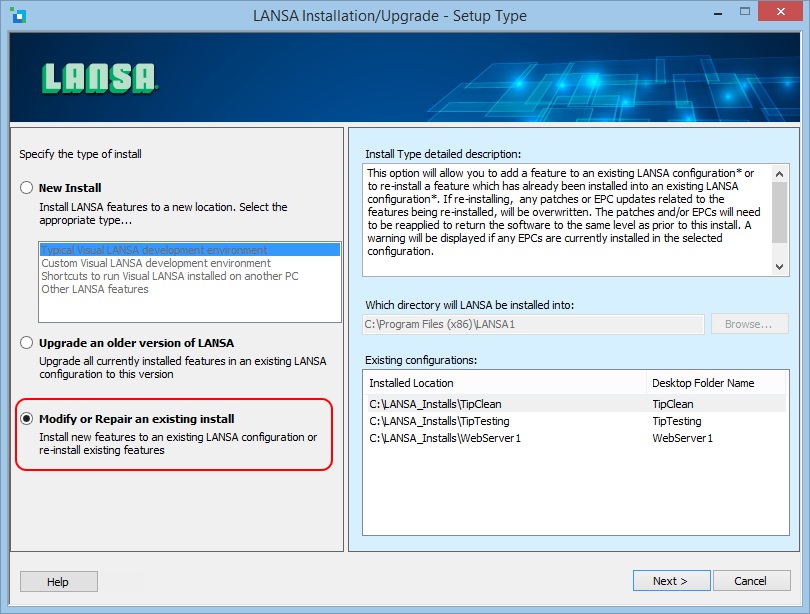Close the LANSA setup window
The image size is (810, 614).
point(780,11)
